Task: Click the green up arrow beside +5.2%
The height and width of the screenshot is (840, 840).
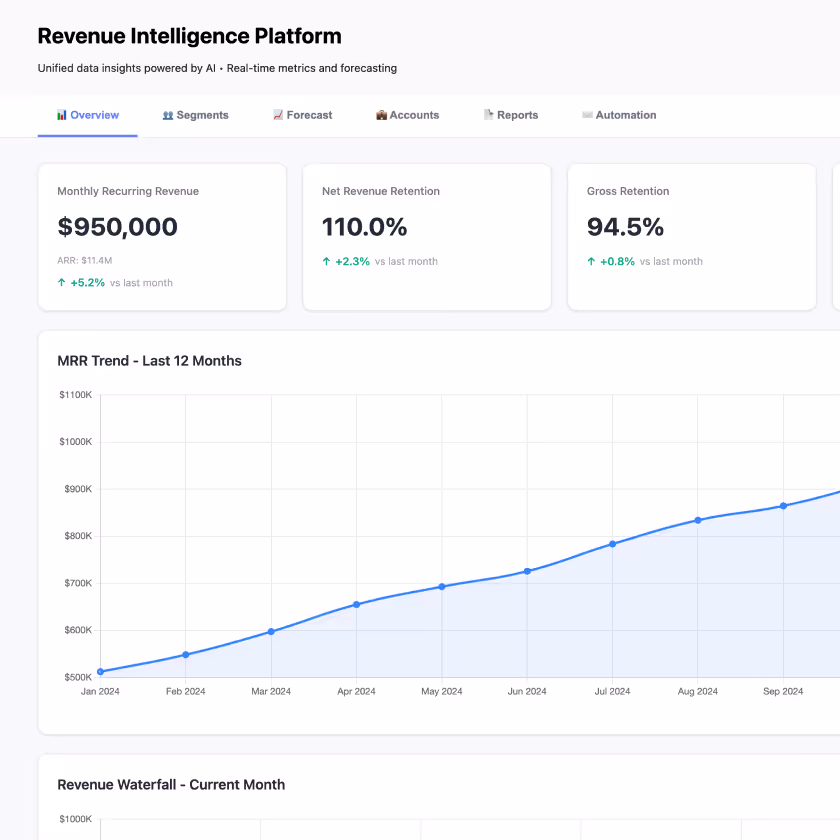Action: point(60,282)
